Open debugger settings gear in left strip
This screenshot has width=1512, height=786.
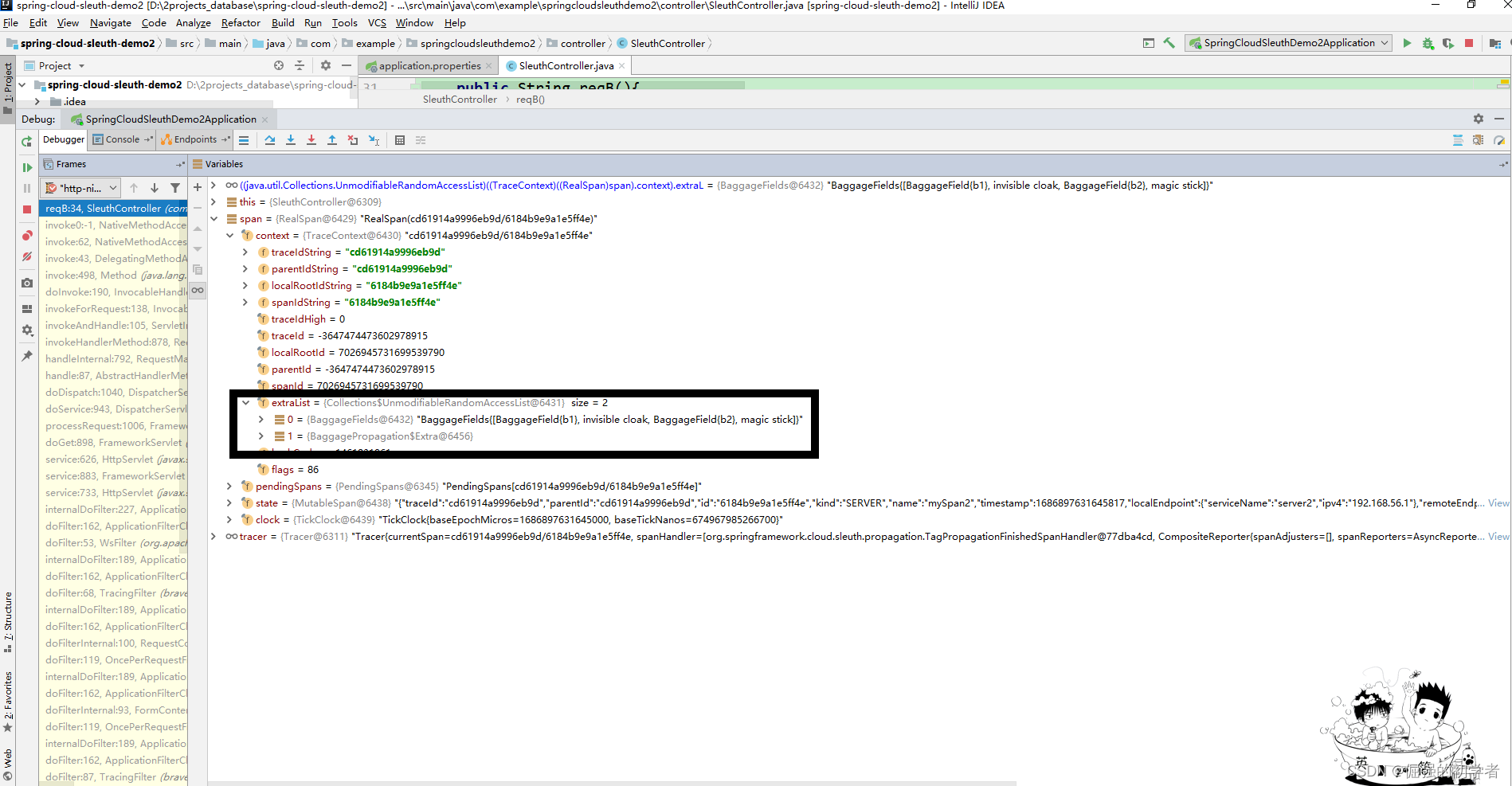(x=27, y=330)
